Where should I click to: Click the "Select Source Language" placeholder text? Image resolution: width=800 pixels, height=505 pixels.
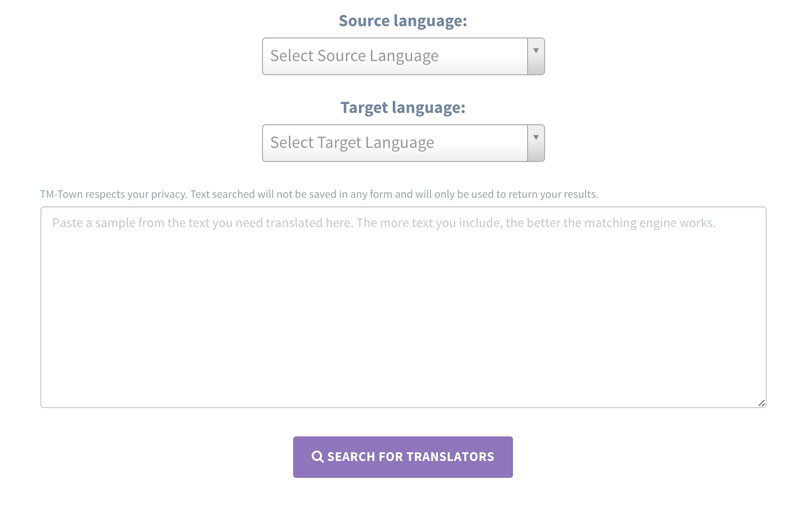pyautogui.click(x=354, y=56)
